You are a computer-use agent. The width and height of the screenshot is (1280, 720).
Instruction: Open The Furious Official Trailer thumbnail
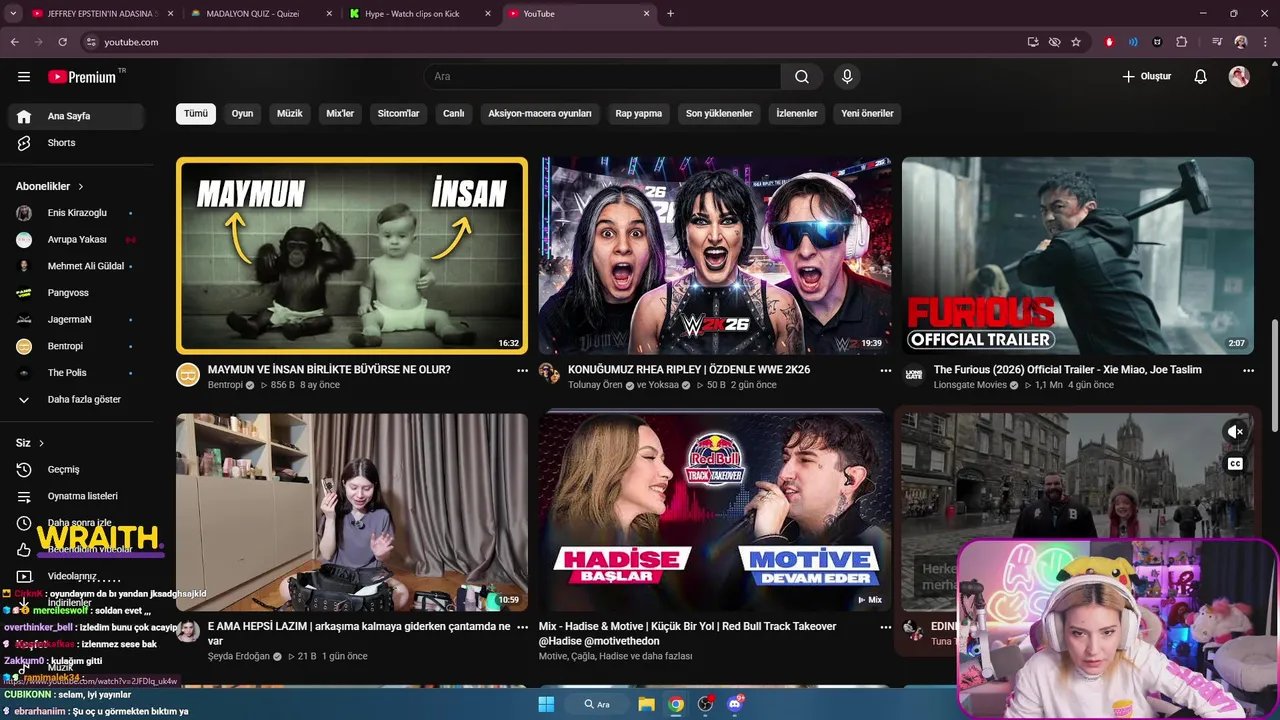coord(1078,256)
